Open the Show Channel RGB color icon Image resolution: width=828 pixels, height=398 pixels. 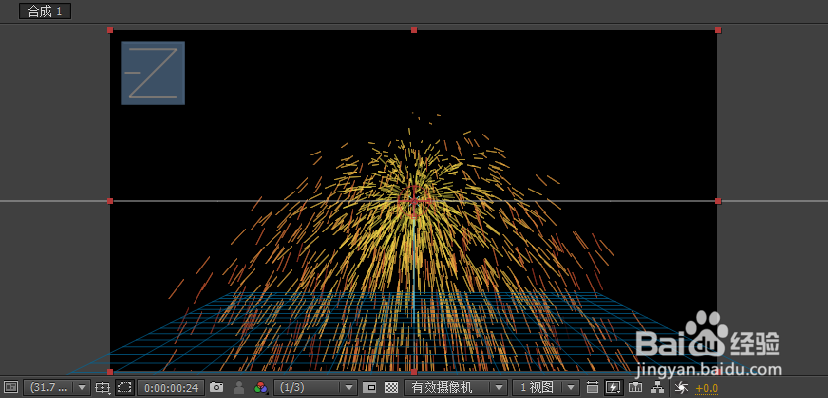pyautogui.click(x=261, y=388)
